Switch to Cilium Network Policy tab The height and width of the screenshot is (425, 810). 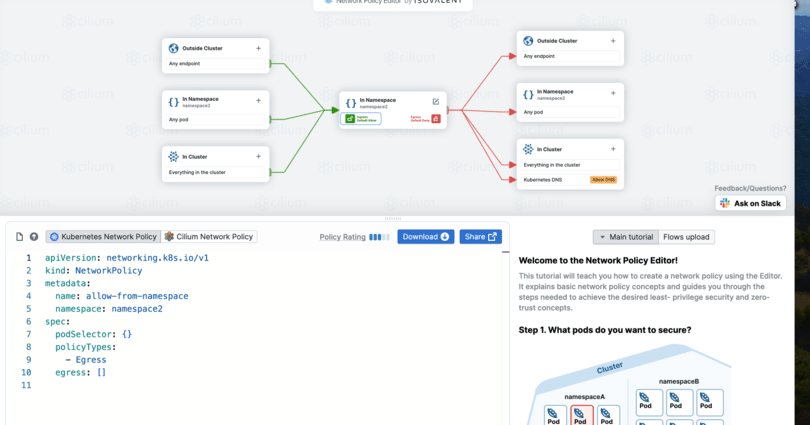pyautogui.click(x=209, y=237)
